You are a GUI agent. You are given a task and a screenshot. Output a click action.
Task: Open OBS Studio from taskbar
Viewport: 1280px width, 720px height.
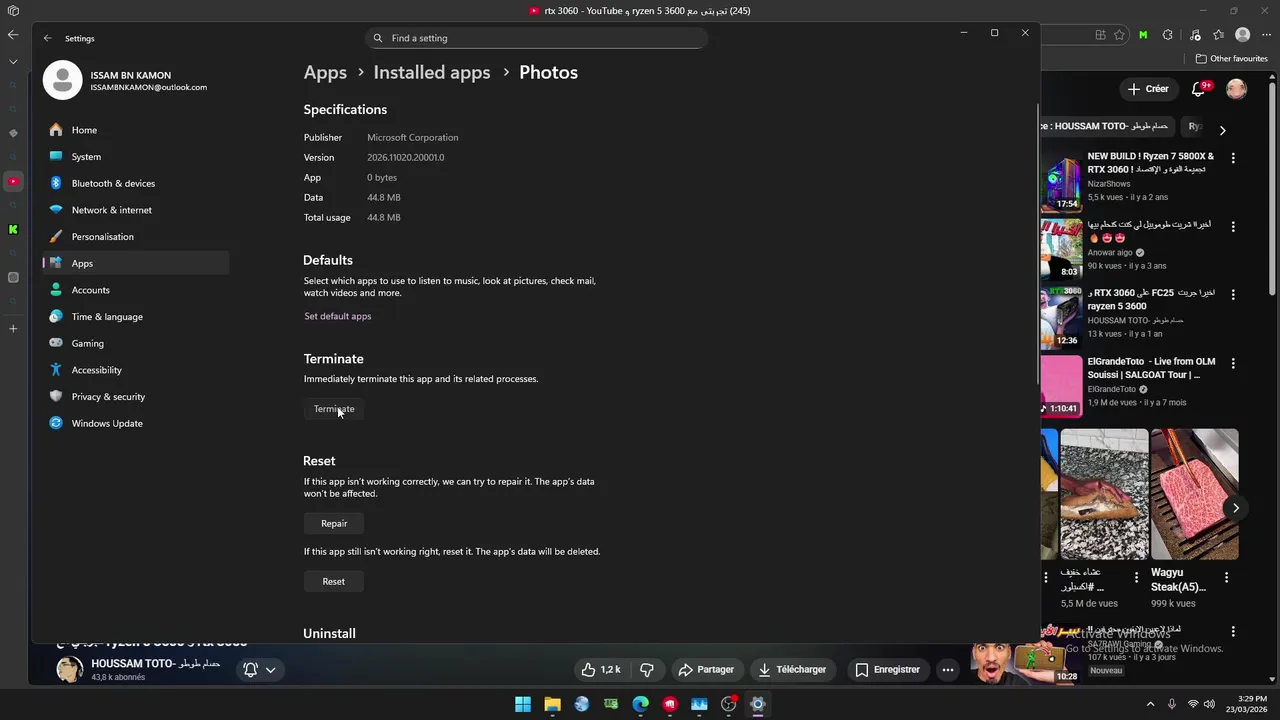(x=728, y=704)
